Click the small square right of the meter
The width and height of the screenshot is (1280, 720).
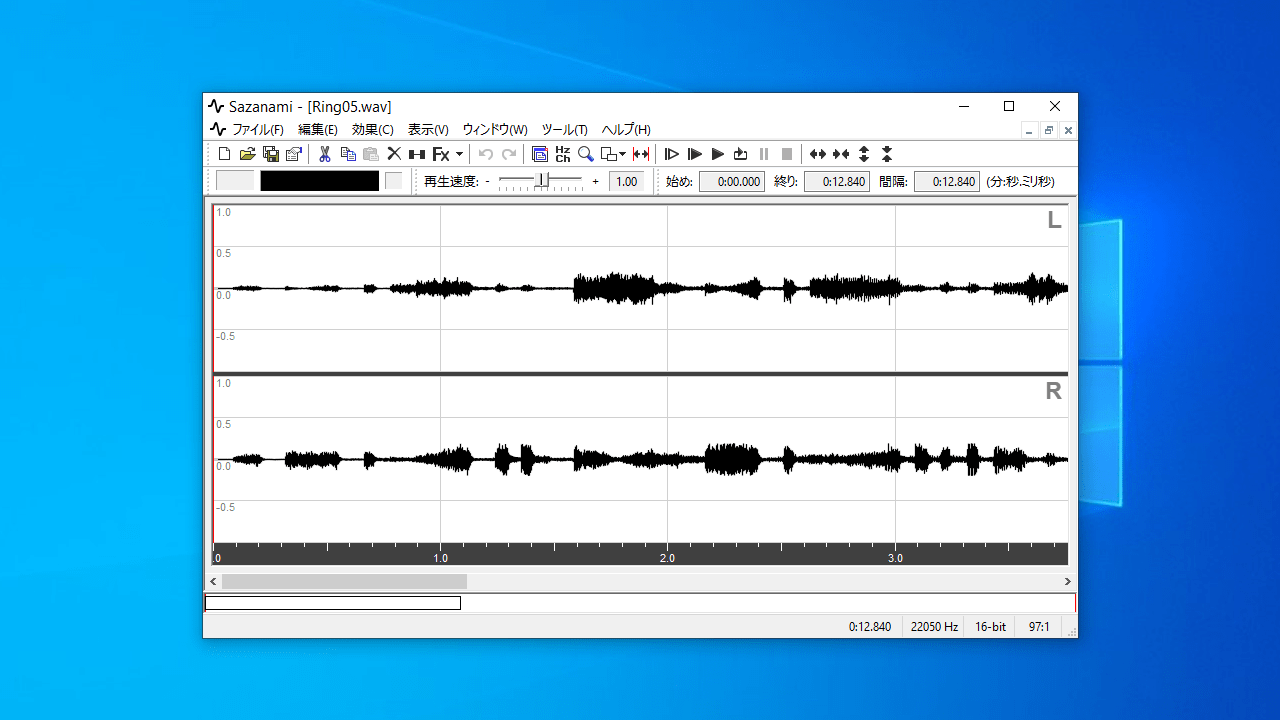394,181
